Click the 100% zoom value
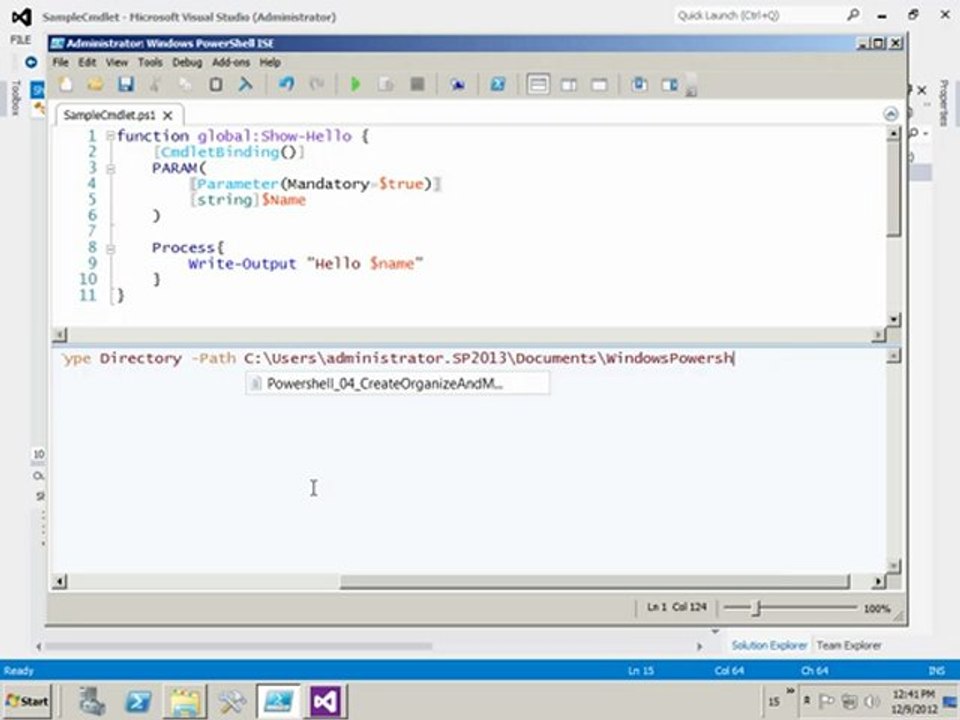This screenshot has height=720, width=960. [876, 609]
